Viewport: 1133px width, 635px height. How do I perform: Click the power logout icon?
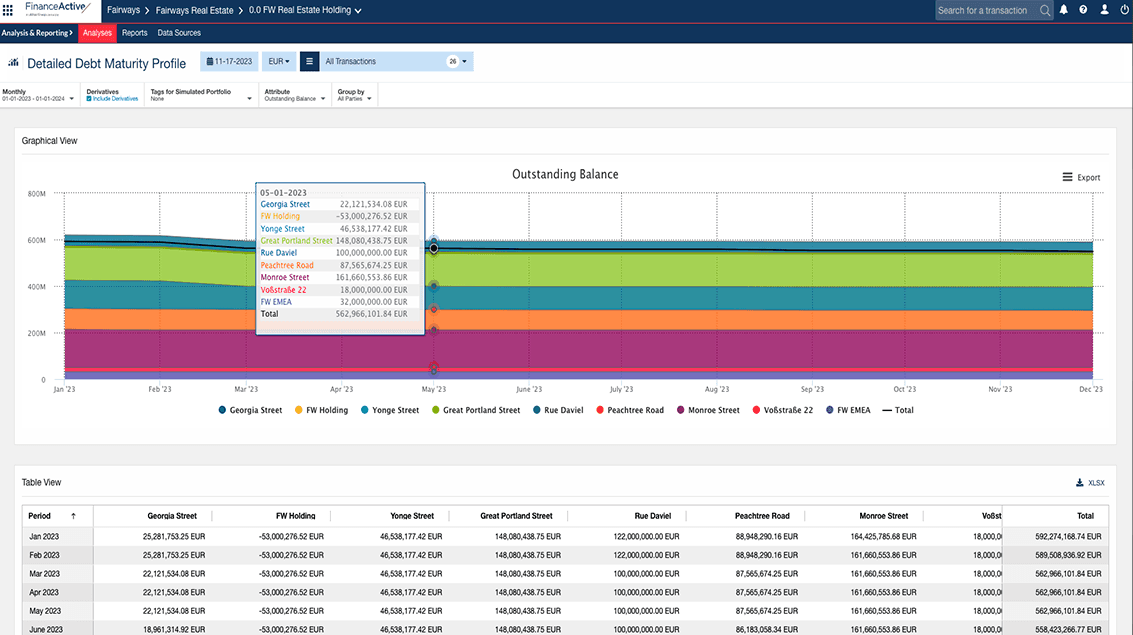(1123, 10)
